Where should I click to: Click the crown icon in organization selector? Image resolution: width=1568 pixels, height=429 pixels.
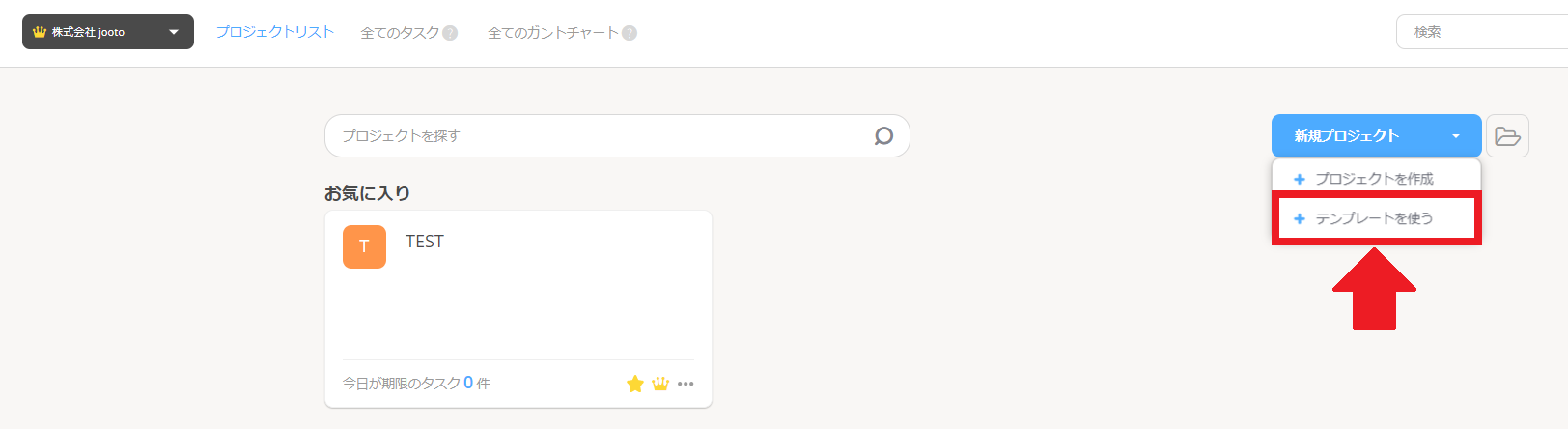click(40, 32)
